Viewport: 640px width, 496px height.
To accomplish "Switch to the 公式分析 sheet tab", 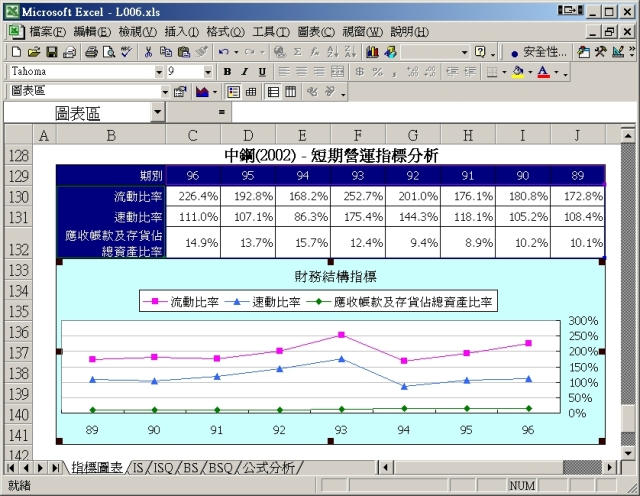I will point(269,467).
